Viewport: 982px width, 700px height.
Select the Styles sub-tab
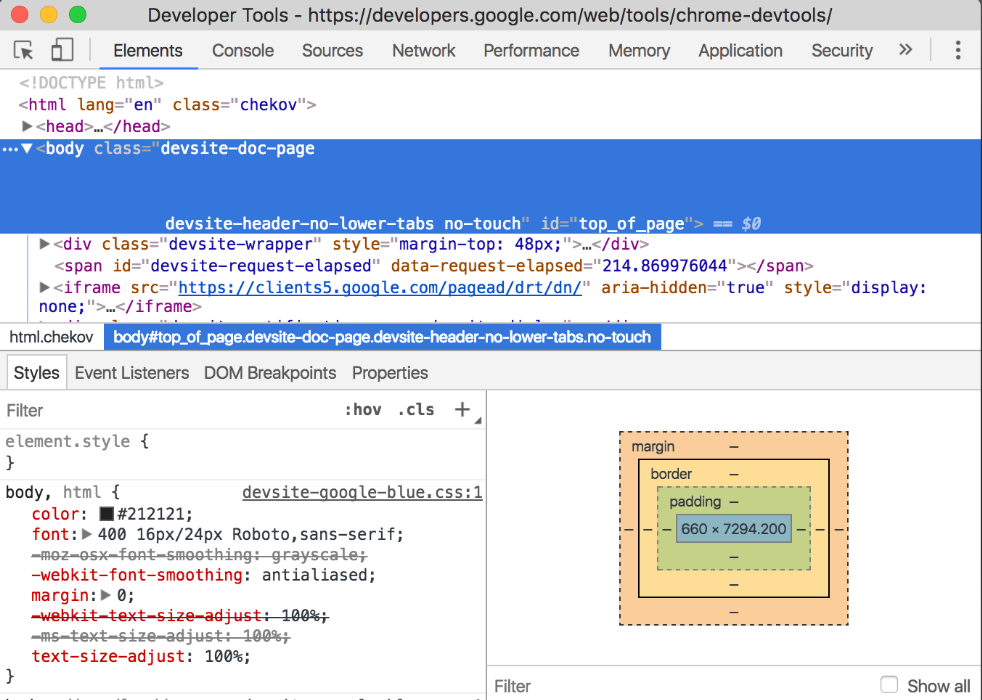36,373
